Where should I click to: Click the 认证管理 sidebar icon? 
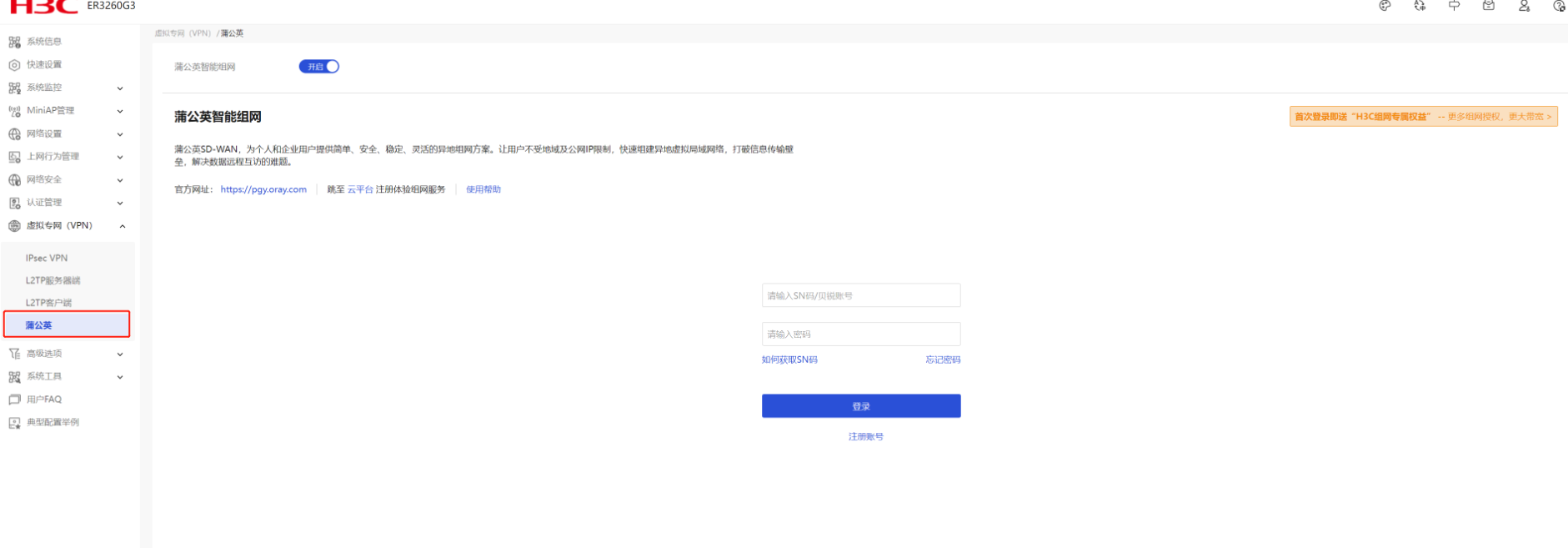click(x=14, y=203)
